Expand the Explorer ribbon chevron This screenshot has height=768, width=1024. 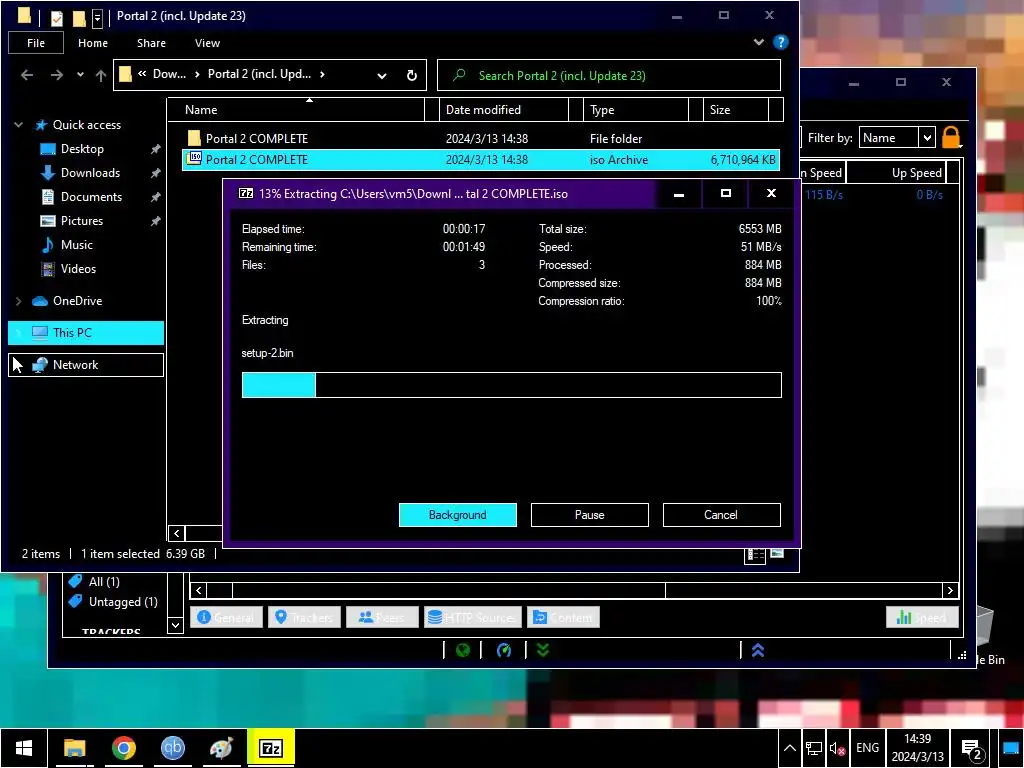(x=758, y=42)
